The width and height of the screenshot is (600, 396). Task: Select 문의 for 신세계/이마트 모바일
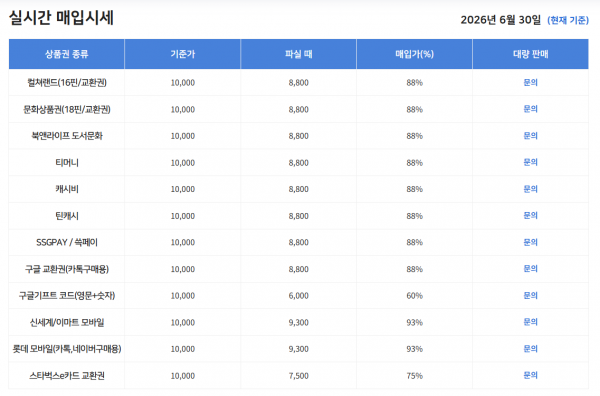[530, 322]
